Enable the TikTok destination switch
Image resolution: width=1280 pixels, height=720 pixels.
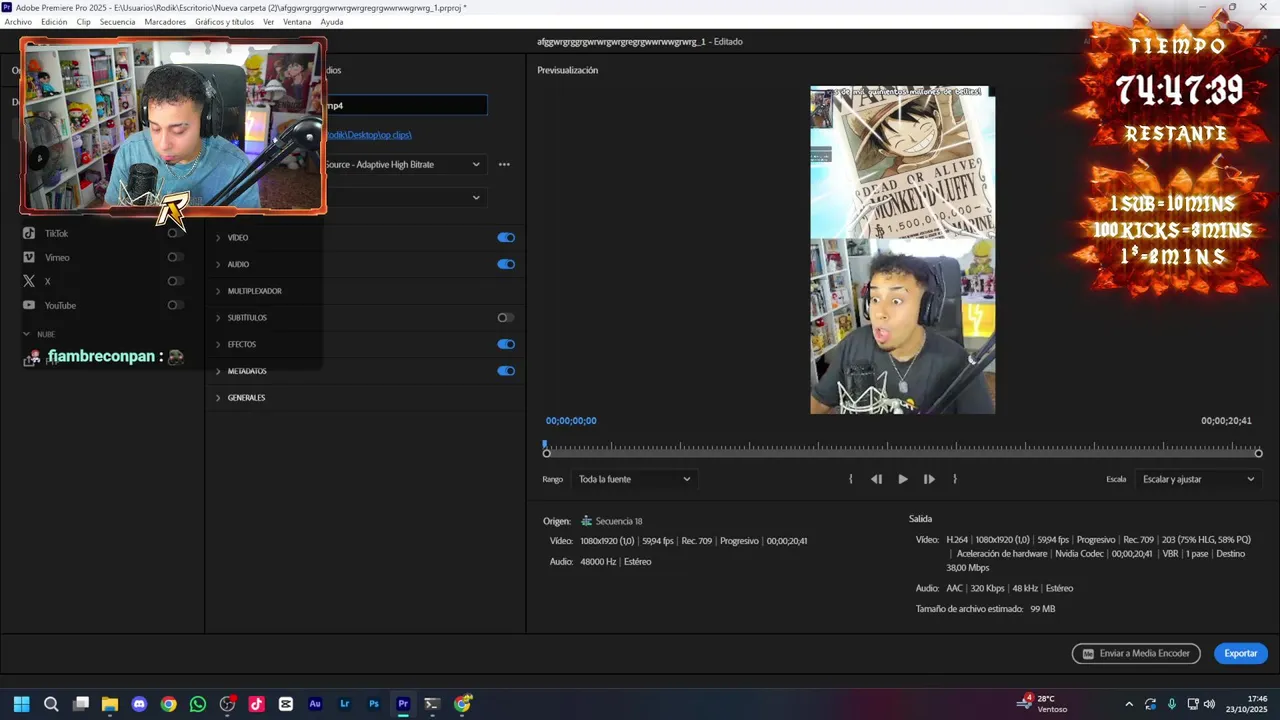coord(175,233)
